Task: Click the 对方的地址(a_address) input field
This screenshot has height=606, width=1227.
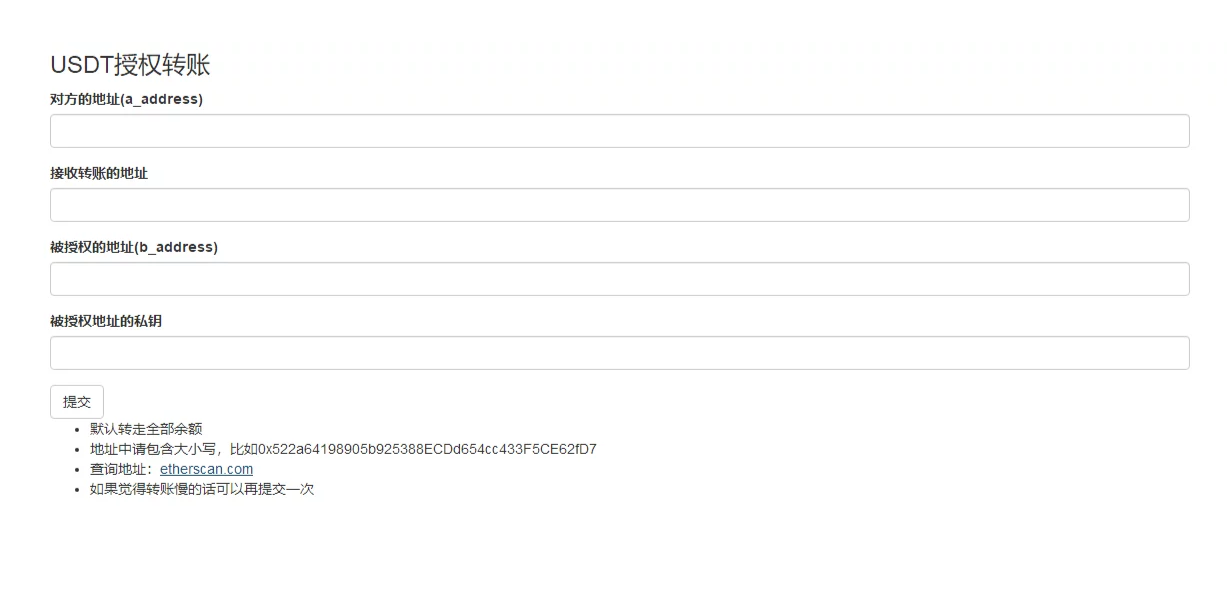Action: click(x=619, y=131)
